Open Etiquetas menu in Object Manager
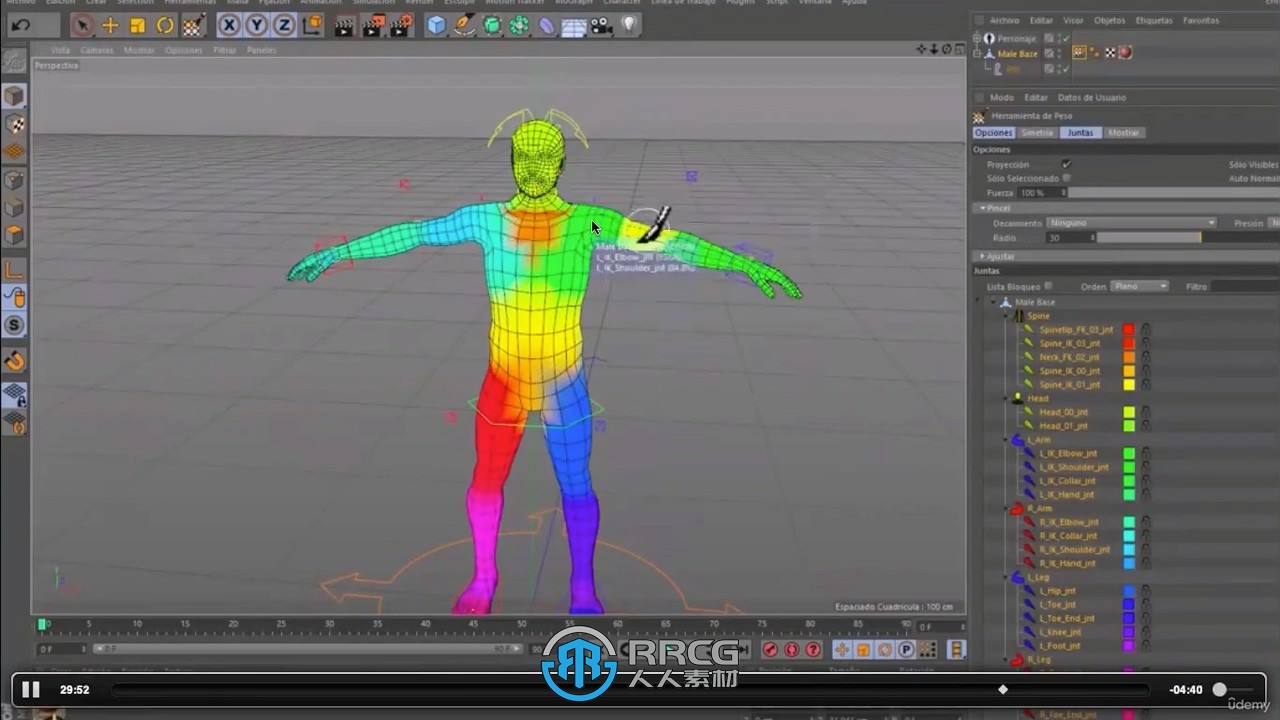The width and height of the screenshot is (1280, 720). 1154,20
